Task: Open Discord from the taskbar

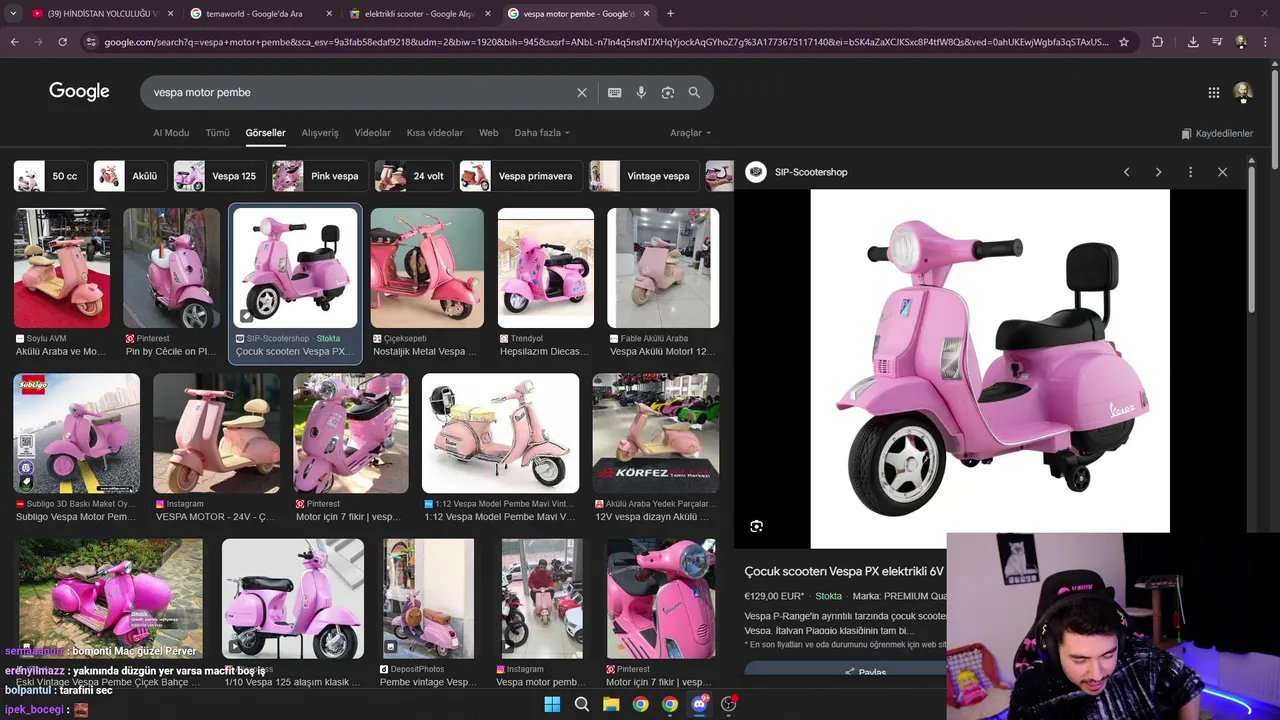Action: point(699,704)
